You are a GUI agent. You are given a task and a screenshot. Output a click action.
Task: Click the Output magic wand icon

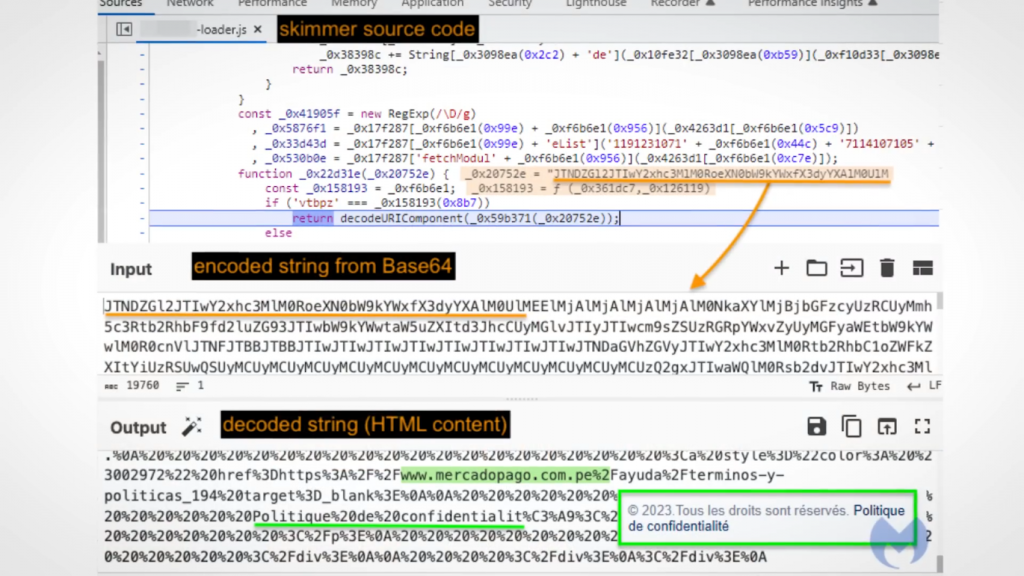click(x=191, y=427)
